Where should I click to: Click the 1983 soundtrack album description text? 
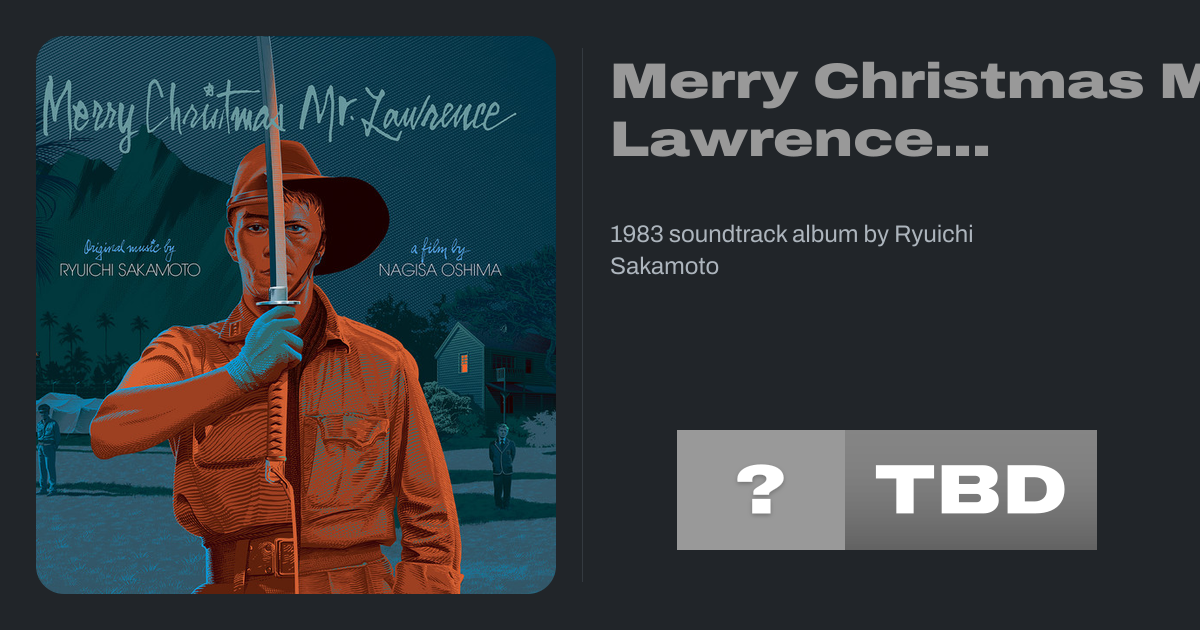[791, 250]
